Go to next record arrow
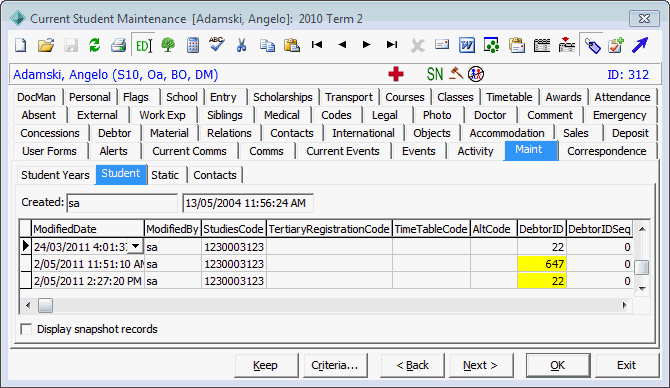670x388 pixels. point(367,44)
